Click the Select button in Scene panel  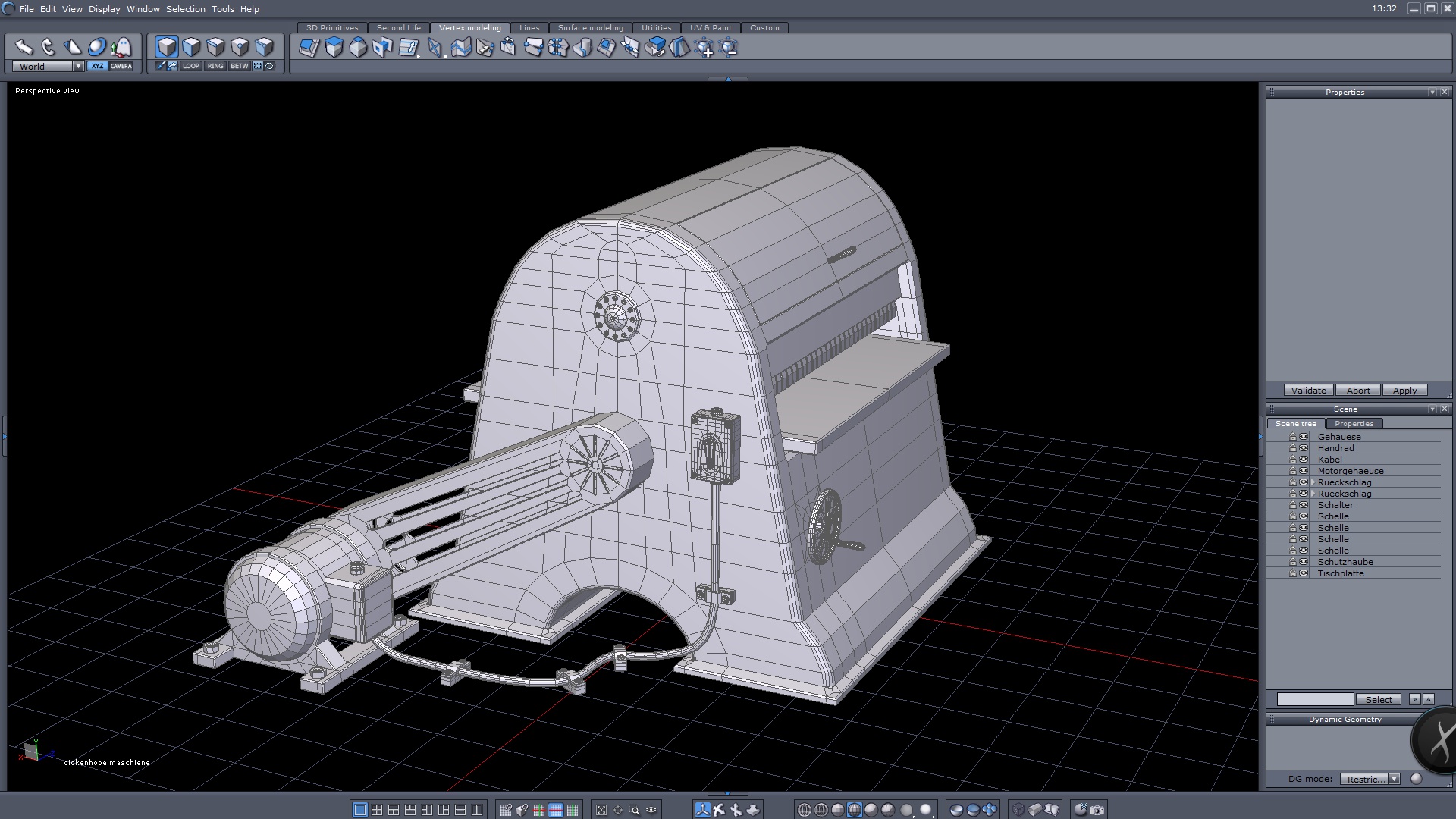point(1378,699)
